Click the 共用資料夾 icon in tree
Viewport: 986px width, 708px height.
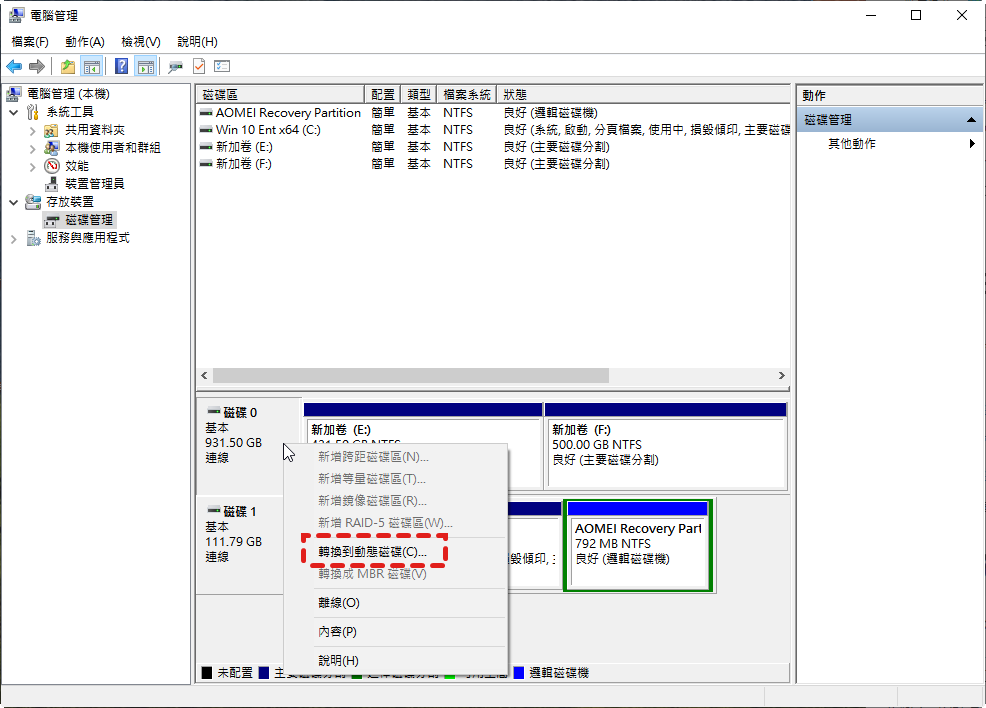tap(52, 130)
